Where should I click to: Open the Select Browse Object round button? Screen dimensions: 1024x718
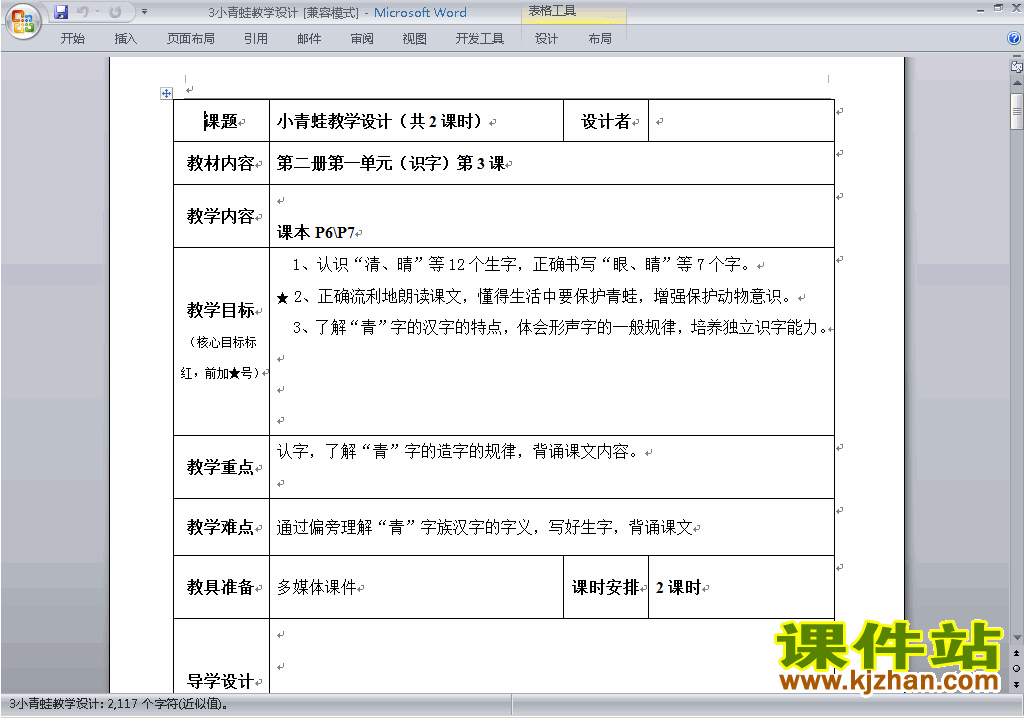(x=1016, y=668)
